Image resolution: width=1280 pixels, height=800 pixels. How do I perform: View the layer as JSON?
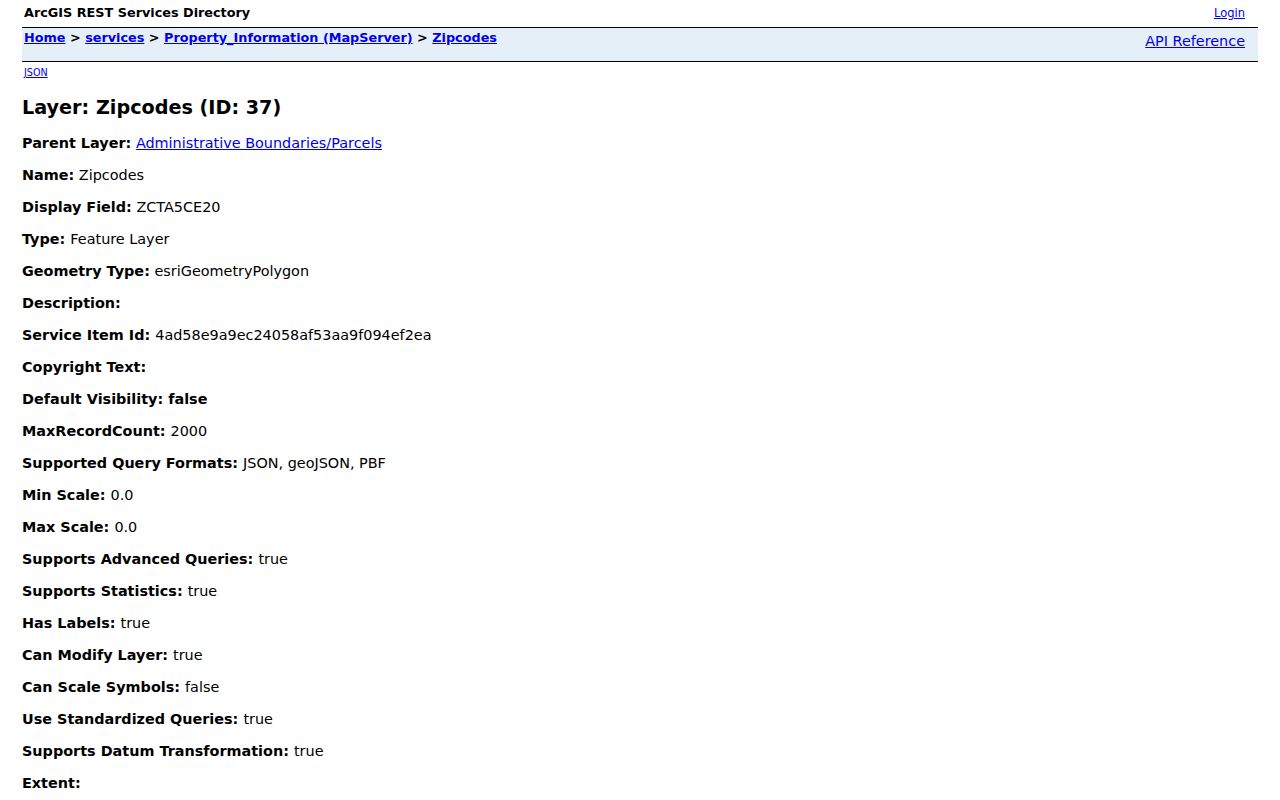36,72
